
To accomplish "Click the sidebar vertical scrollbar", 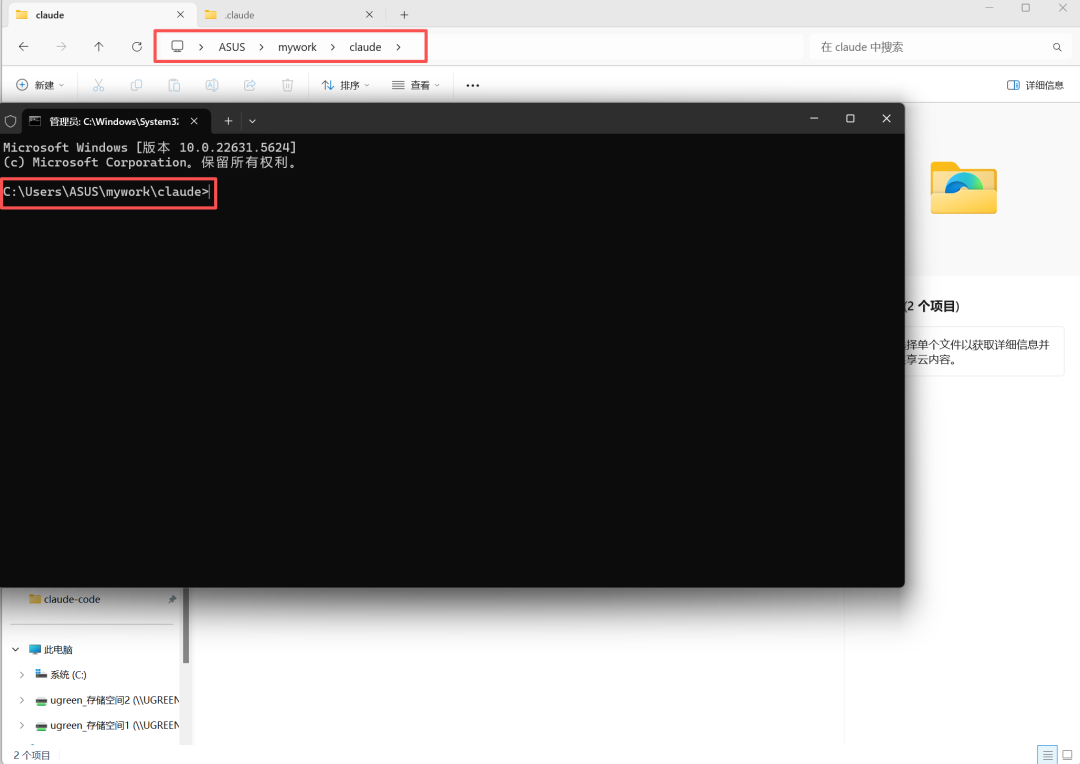I will point(185,626).
